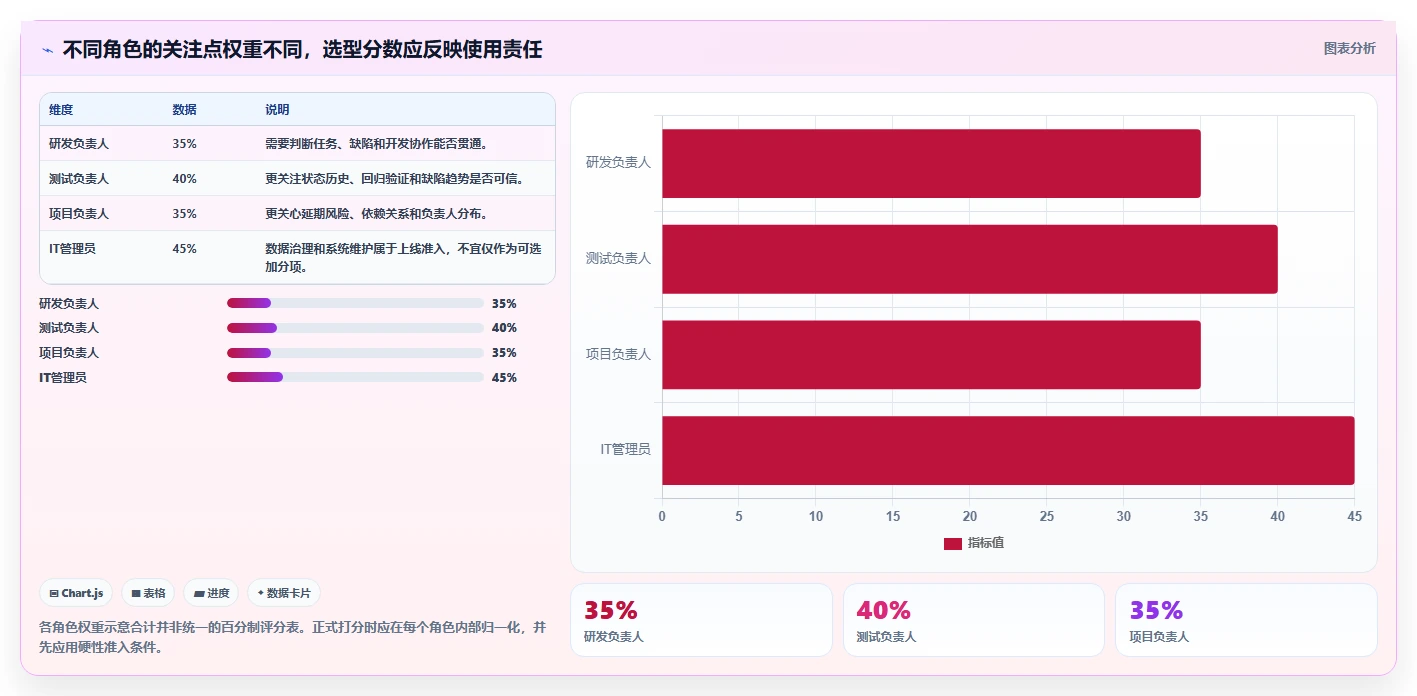Click the 测试负责人 chart bar
The image size is (1417, 696).
tap(969, 259)
